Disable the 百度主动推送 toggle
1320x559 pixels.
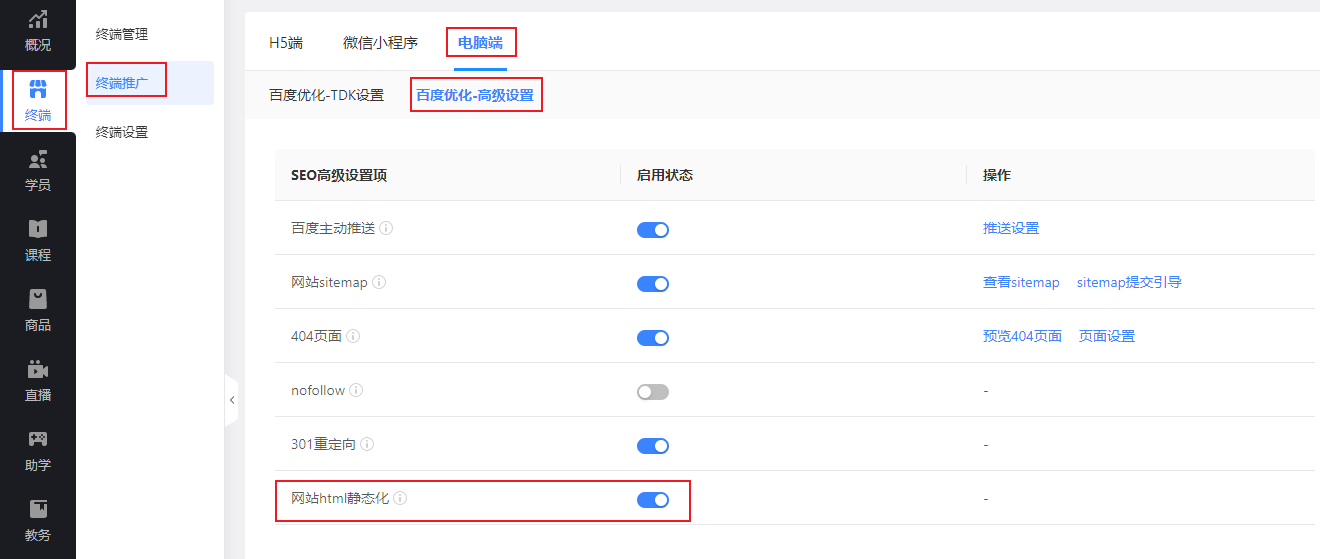653,230
